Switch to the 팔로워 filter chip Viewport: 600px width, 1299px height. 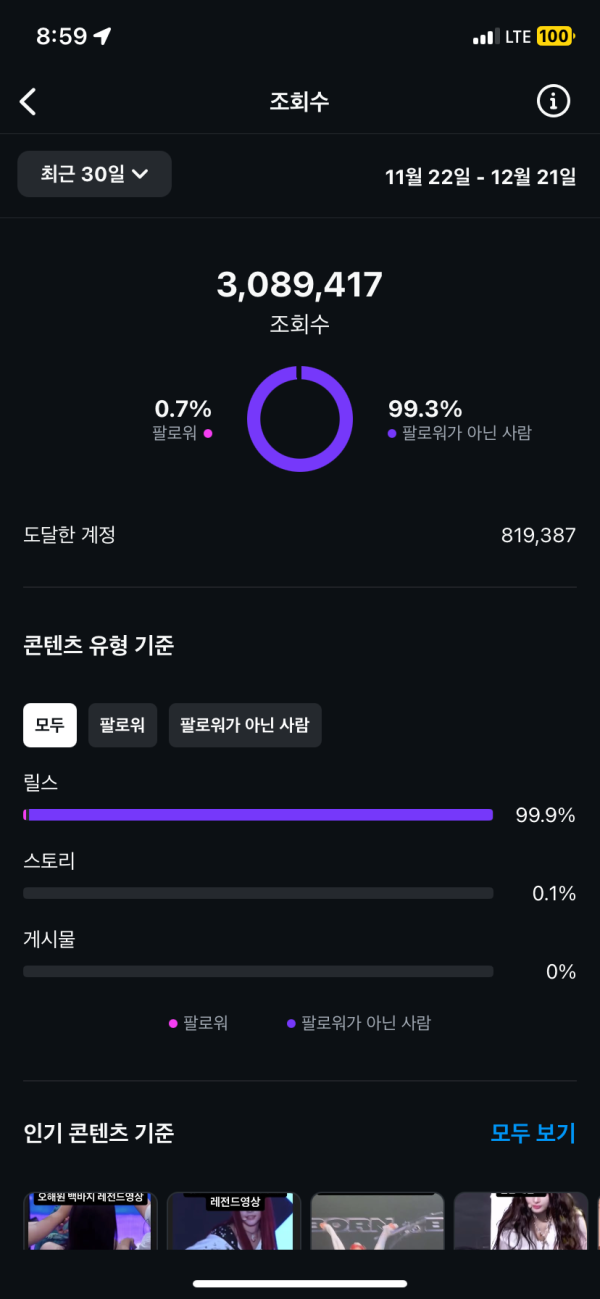(x=123, y=725)
